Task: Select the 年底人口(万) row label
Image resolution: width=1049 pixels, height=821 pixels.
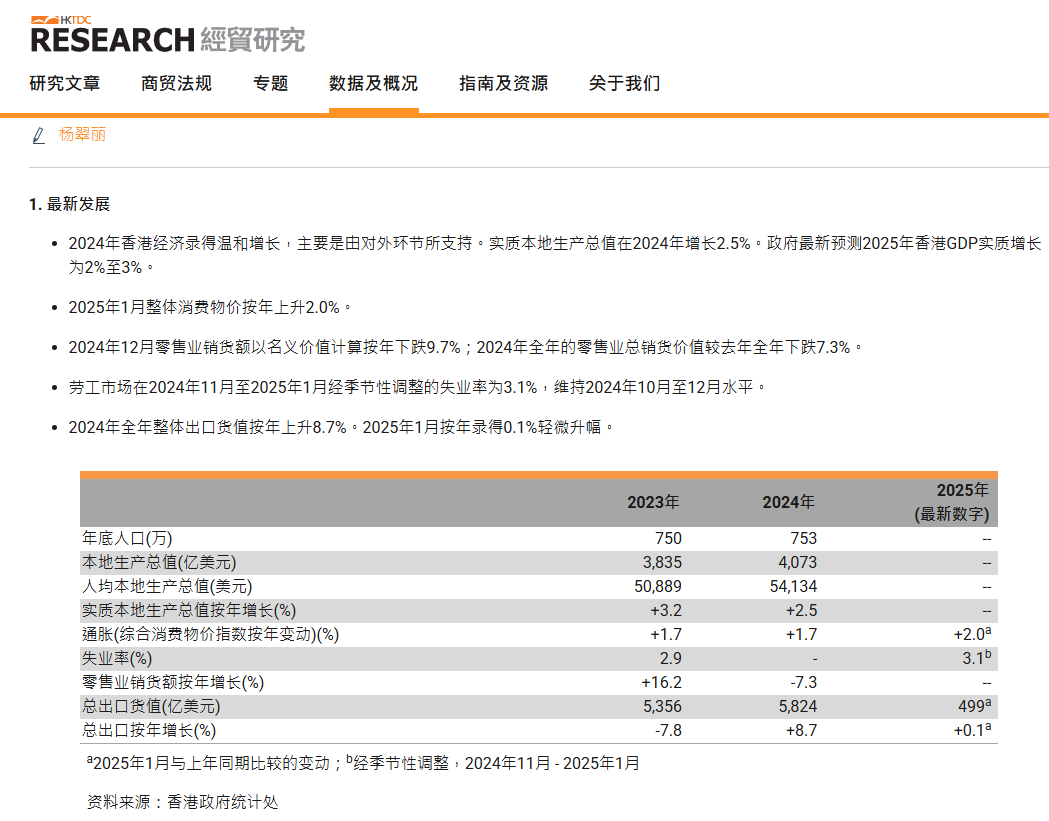Action: tap(129, 538)
